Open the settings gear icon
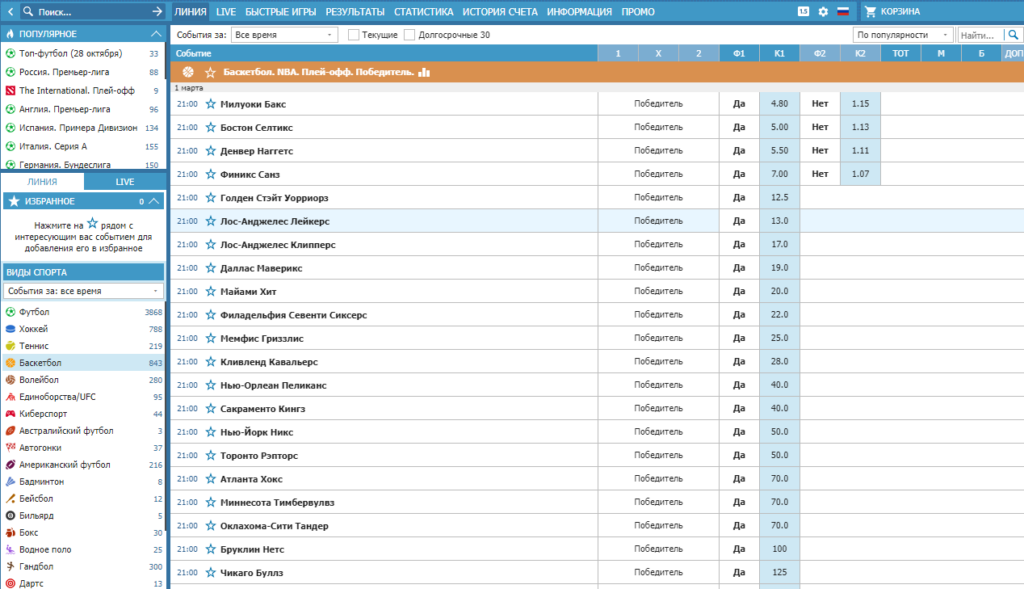 coord(823,11)
